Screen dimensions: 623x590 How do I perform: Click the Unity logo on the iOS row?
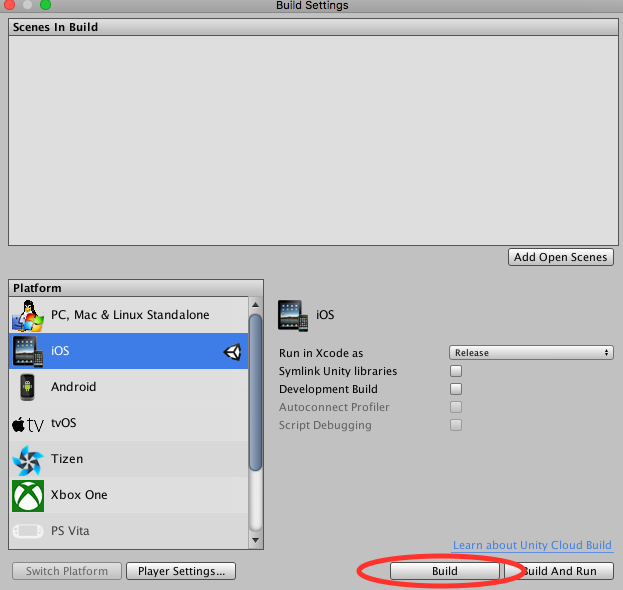pos(232,352)
